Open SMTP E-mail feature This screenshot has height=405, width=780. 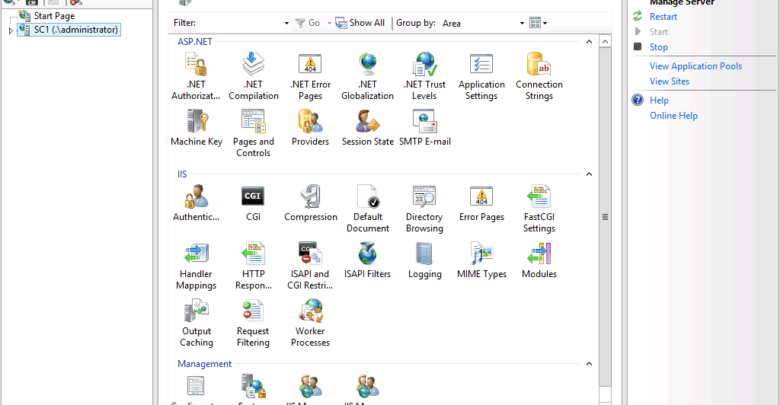point(425,128)
